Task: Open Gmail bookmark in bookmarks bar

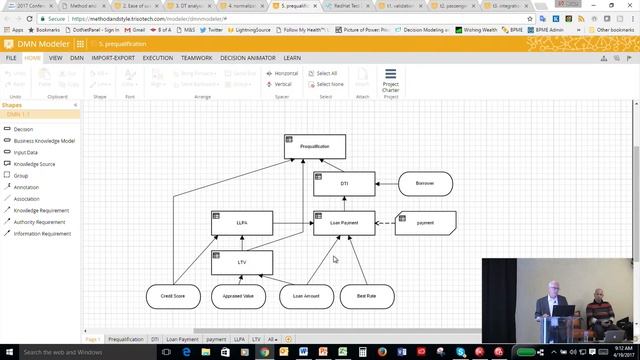Action: pos(135,30)
